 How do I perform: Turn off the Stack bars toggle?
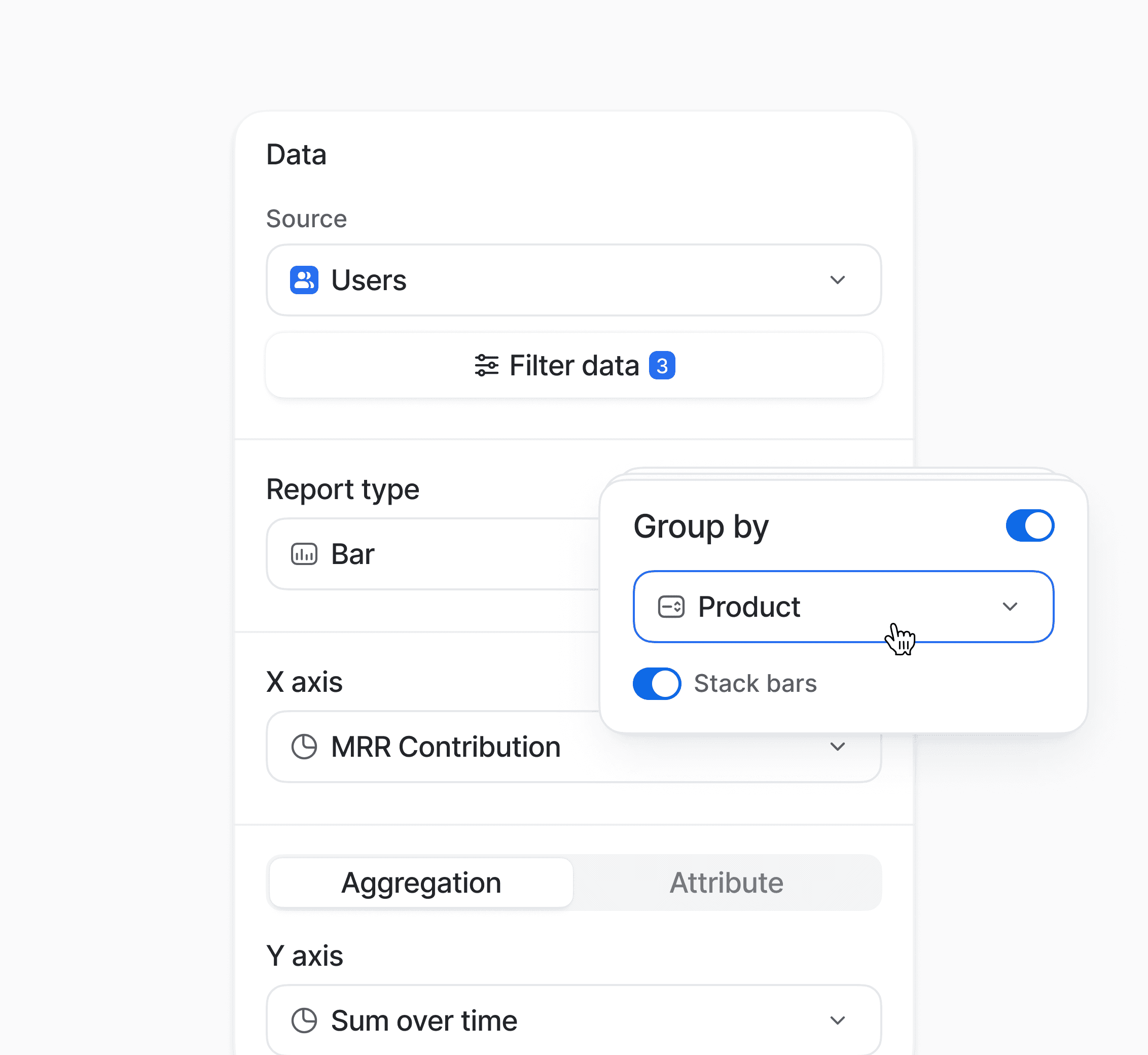(x=656, y=683)
